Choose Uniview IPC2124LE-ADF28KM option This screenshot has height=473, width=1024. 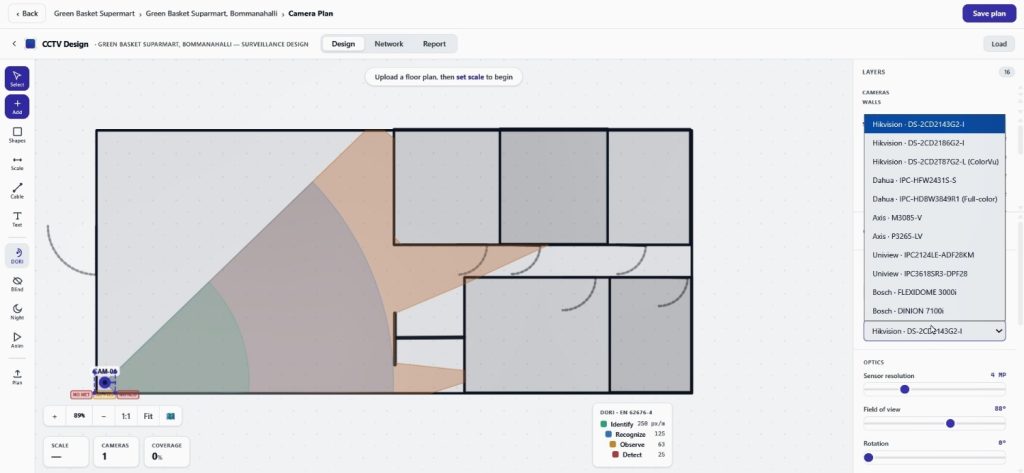click(935, 255)
